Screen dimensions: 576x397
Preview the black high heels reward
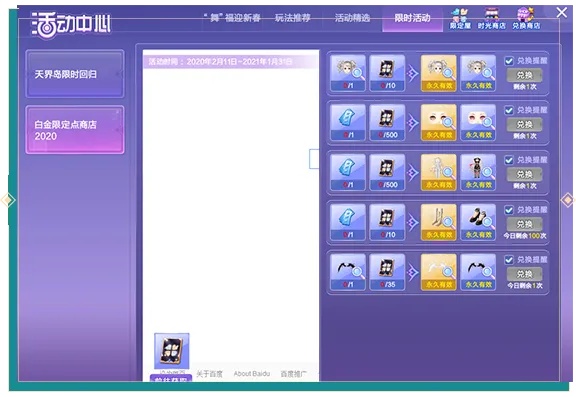pos(478,222)
